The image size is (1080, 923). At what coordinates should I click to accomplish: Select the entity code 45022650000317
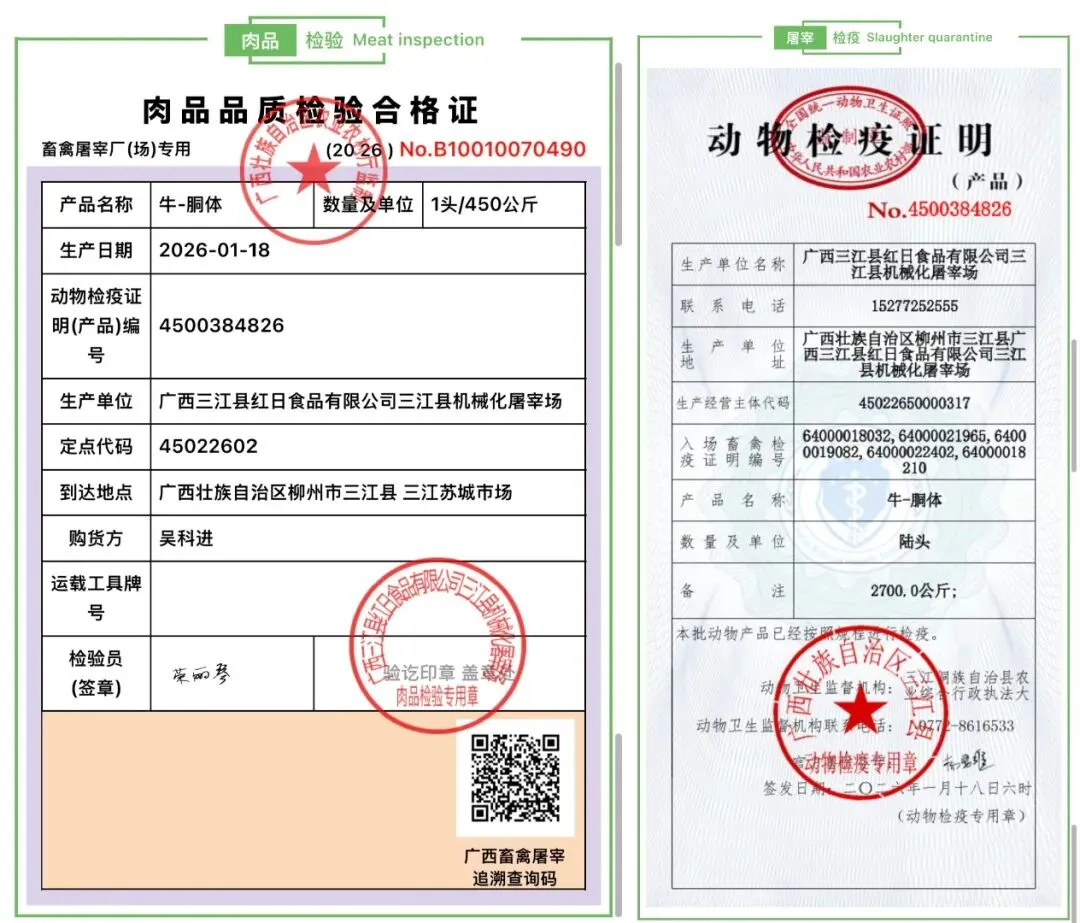(x=914, y=403)
